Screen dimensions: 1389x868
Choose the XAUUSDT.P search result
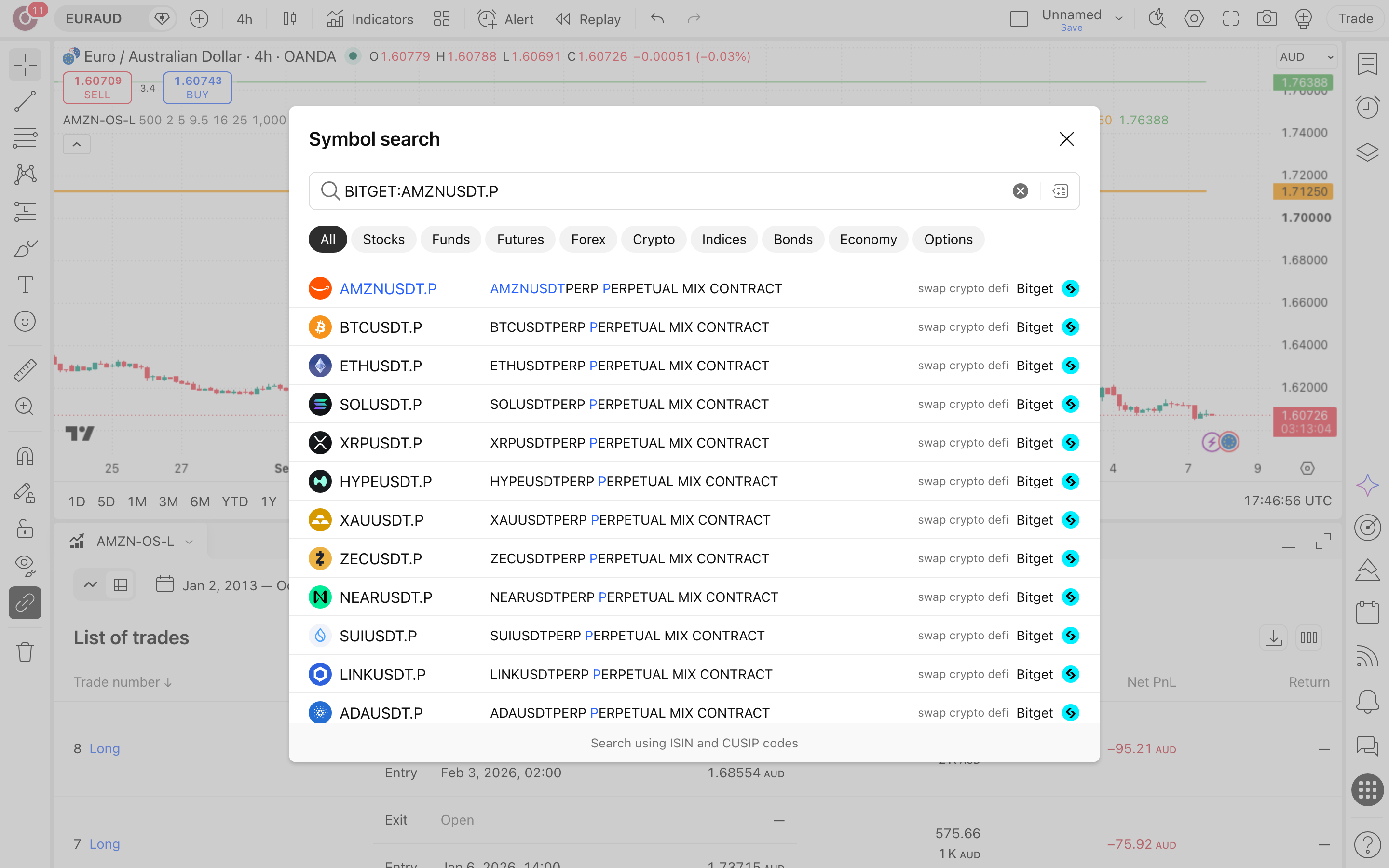coord(694,519)
